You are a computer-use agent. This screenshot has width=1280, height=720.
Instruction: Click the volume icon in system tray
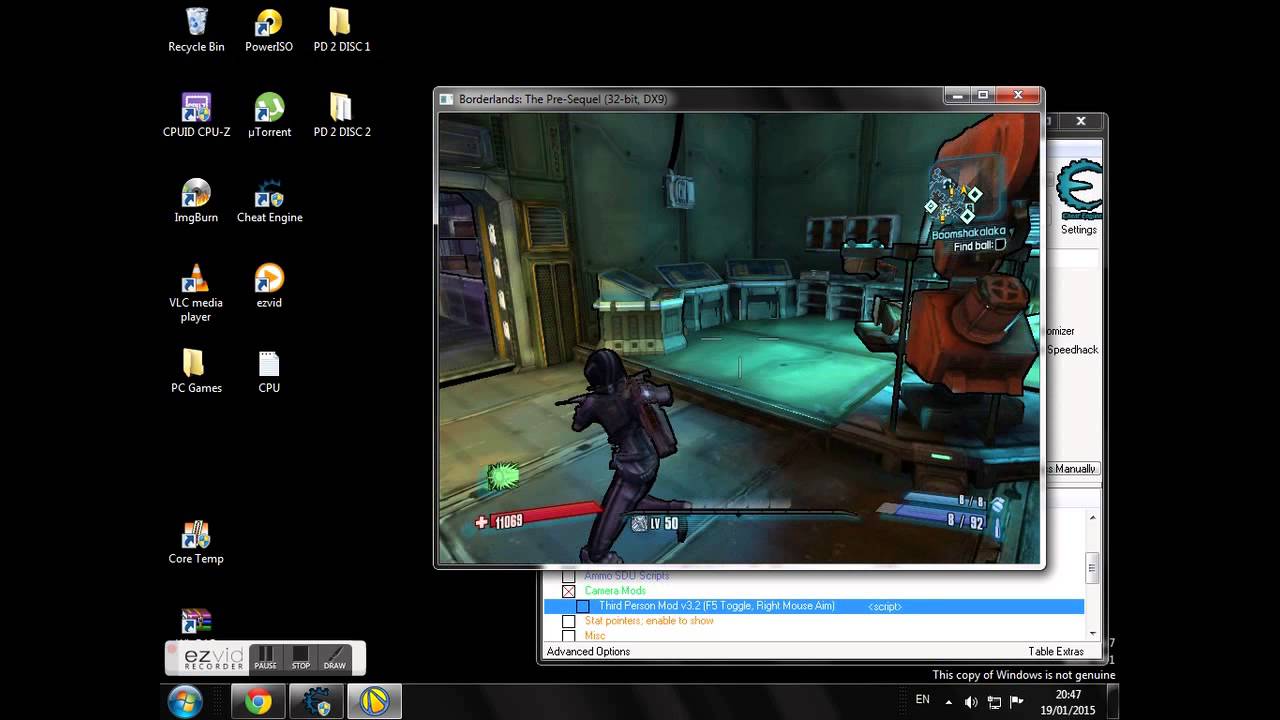970,702
